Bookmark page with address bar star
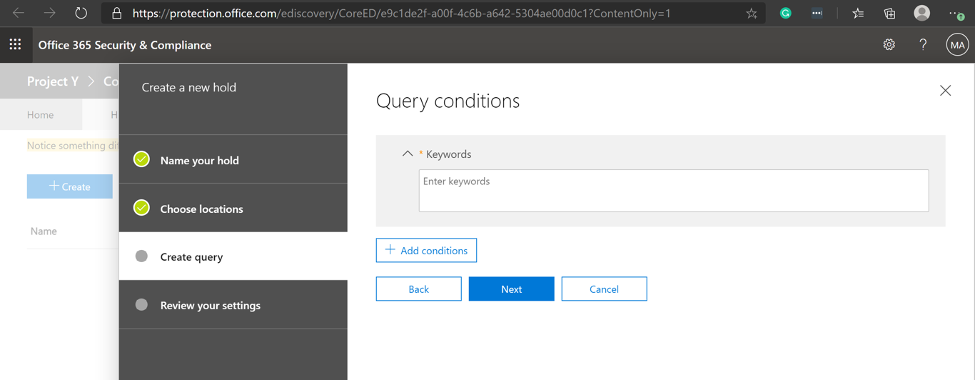977x381 pixels. [751, 13]
